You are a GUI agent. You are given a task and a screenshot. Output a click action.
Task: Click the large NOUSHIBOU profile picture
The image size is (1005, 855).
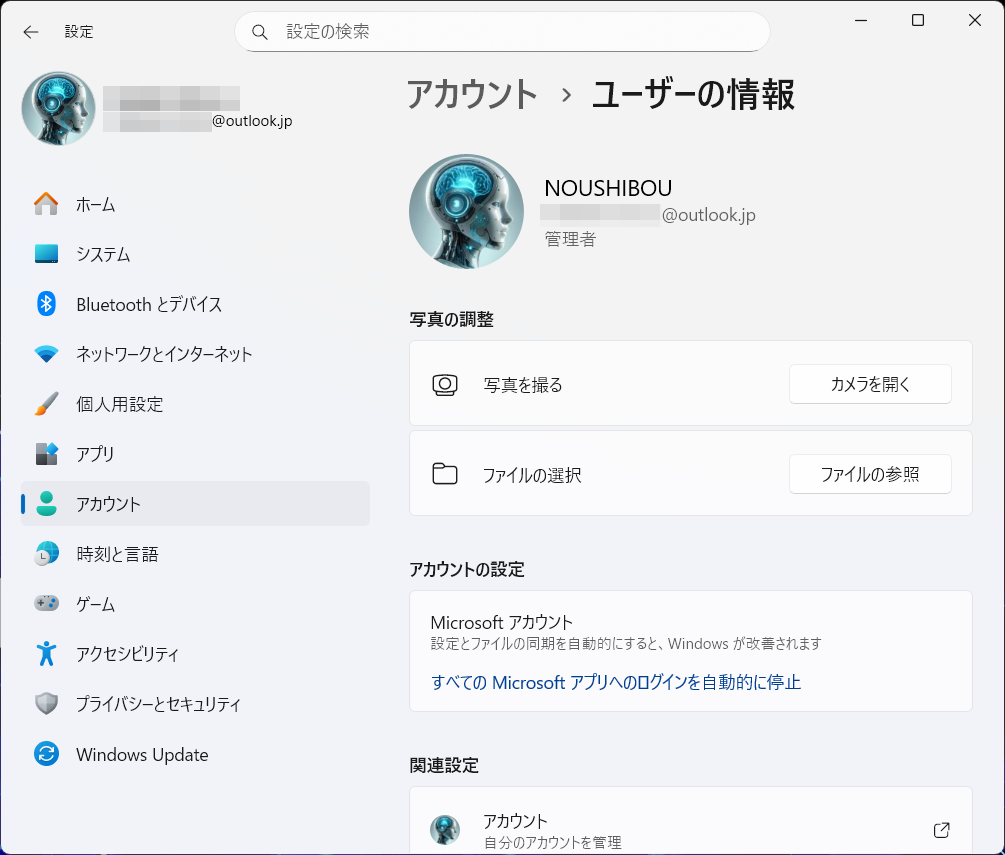(466, 212)
